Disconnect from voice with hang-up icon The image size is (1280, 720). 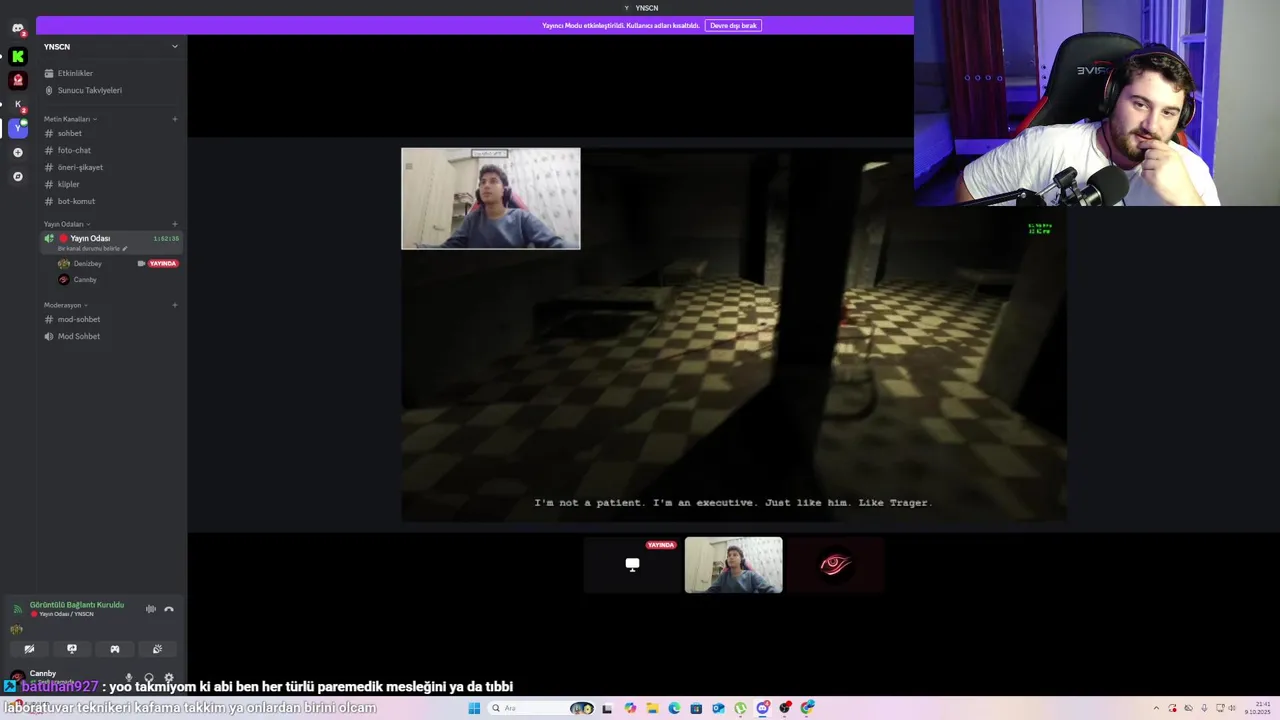coord(169,609)
